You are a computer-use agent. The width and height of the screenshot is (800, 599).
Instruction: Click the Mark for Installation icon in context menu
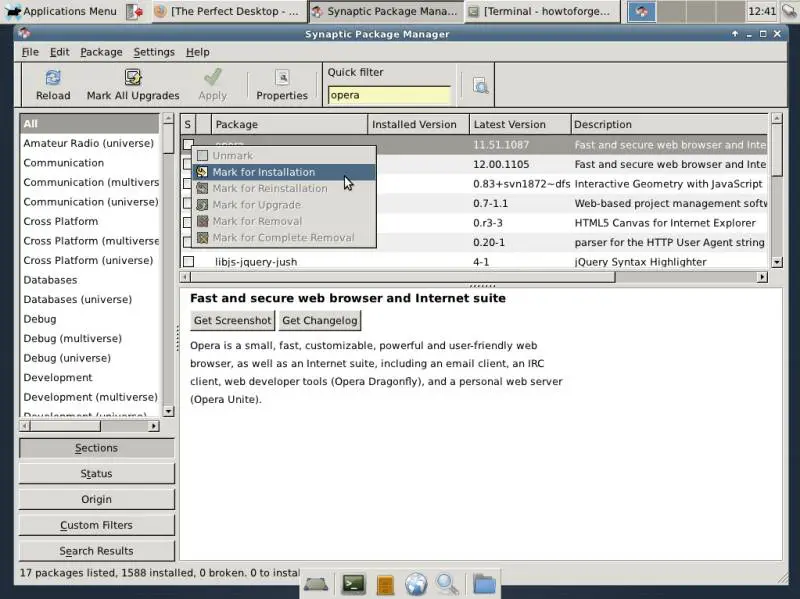202,172
